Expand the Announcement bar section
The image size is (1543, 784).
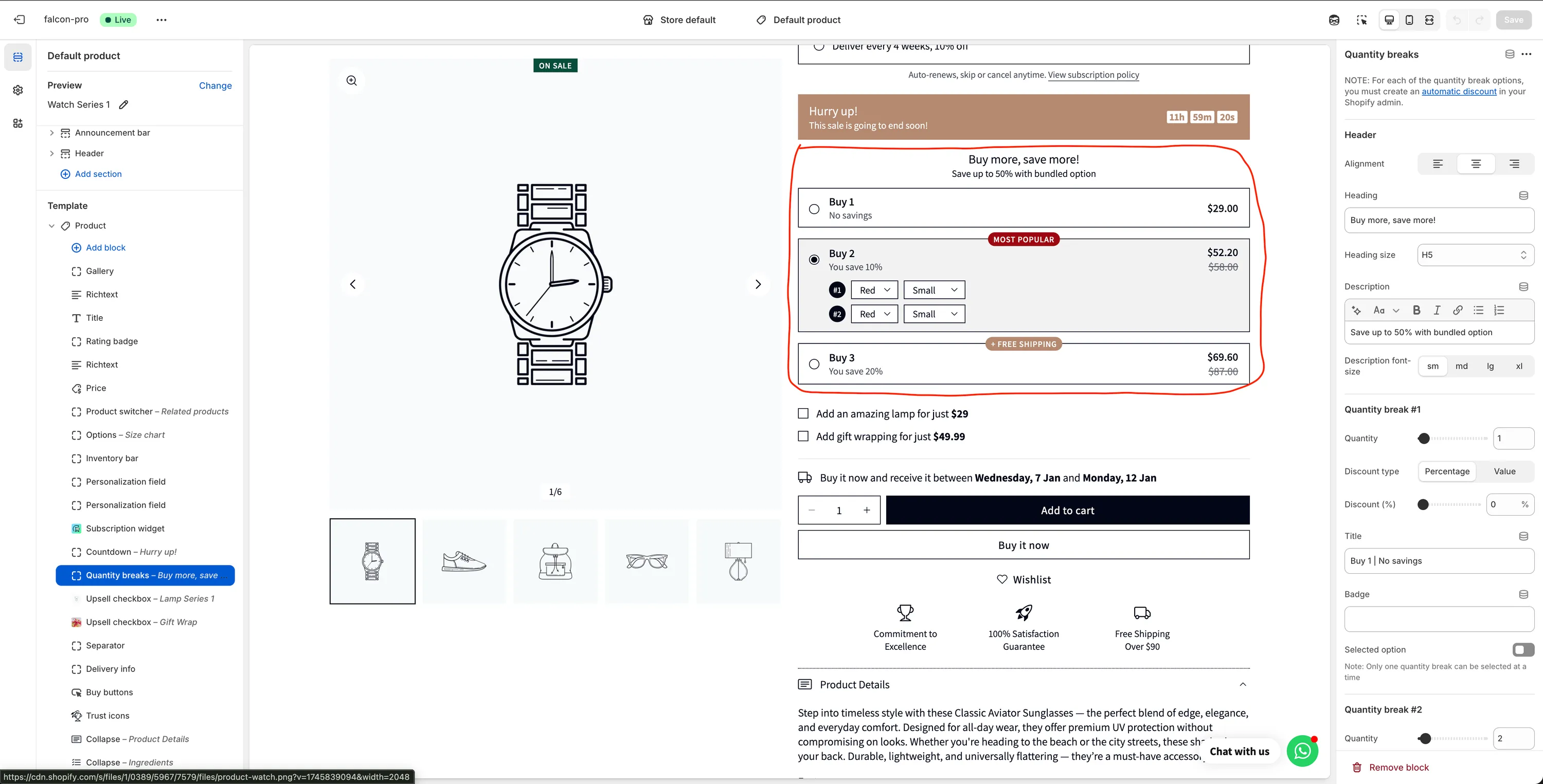click(x=51, y=132)
